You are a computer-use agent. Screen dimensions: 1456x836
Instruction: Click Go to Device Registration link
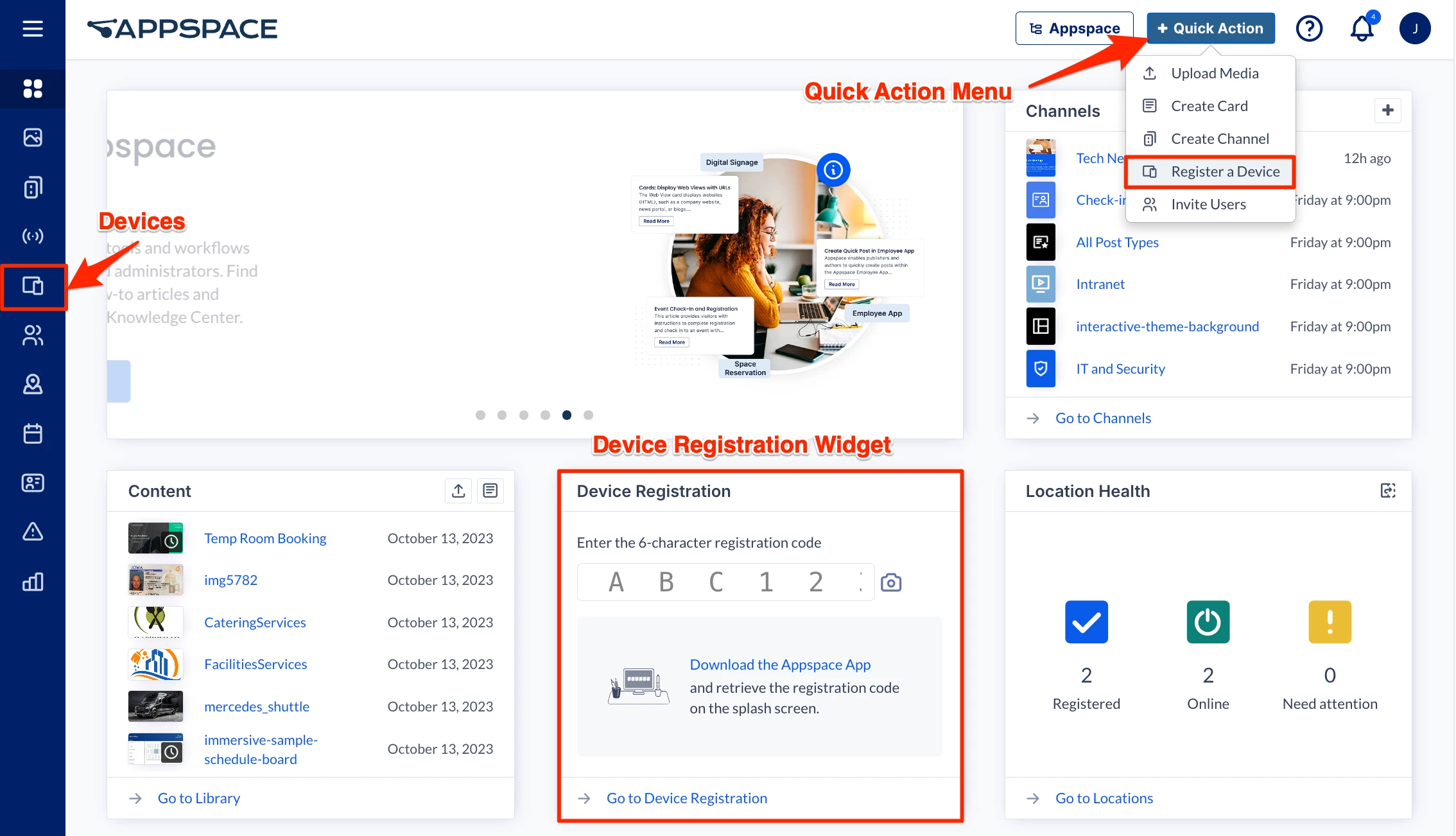pyautogui.click(x=686, y=798)
